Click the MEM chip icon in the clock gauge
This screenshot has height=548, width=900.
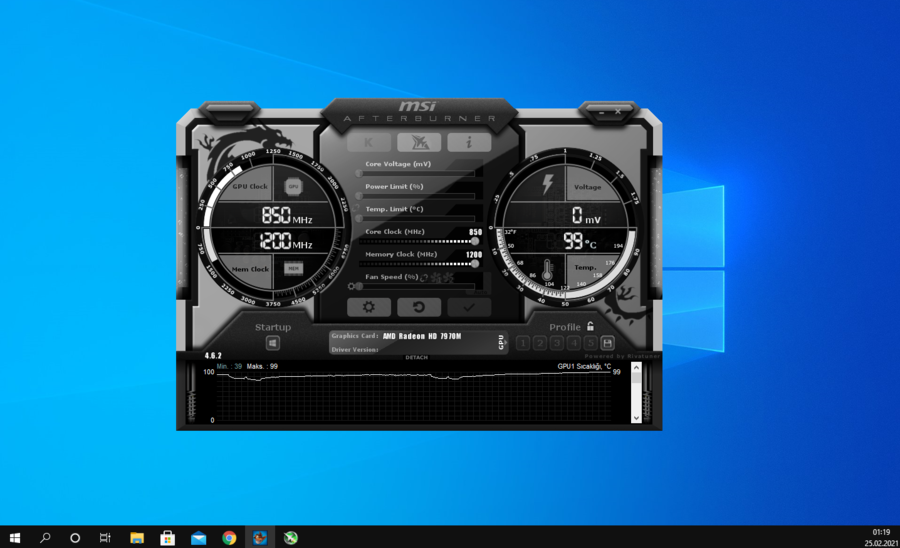click(293, 268)
